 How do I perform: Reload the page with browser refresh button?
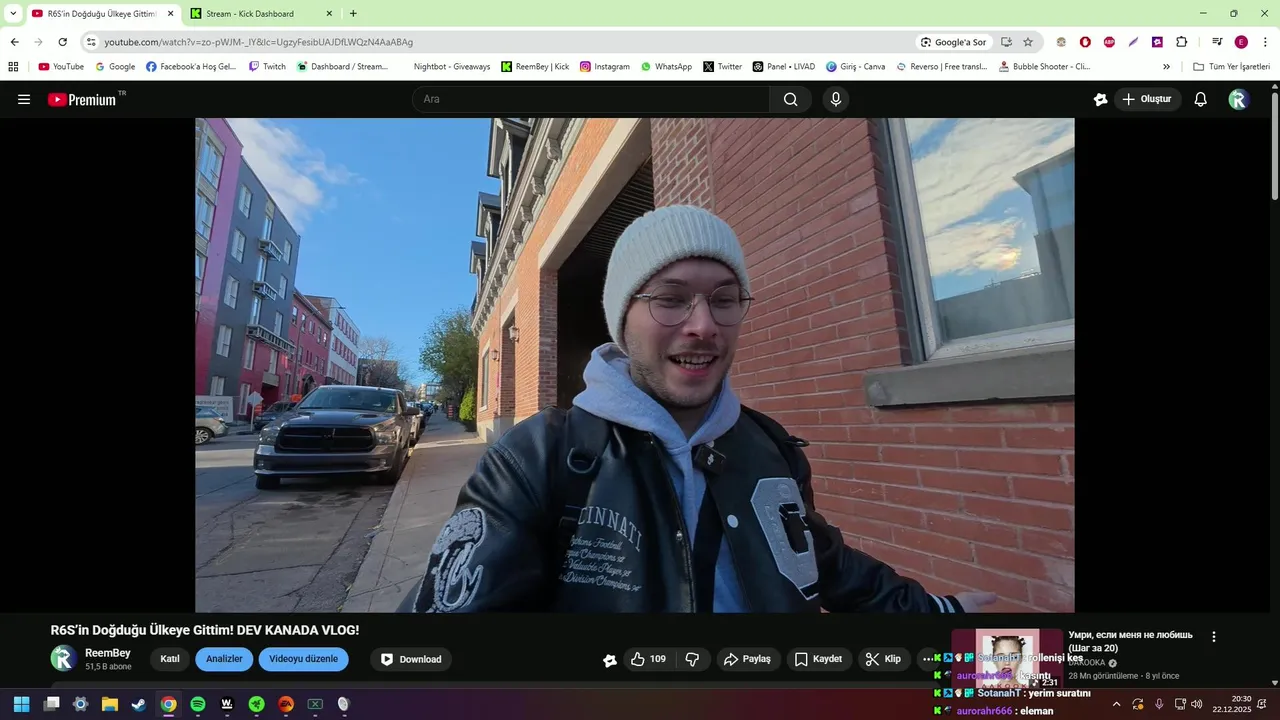[x=62, y=42]
